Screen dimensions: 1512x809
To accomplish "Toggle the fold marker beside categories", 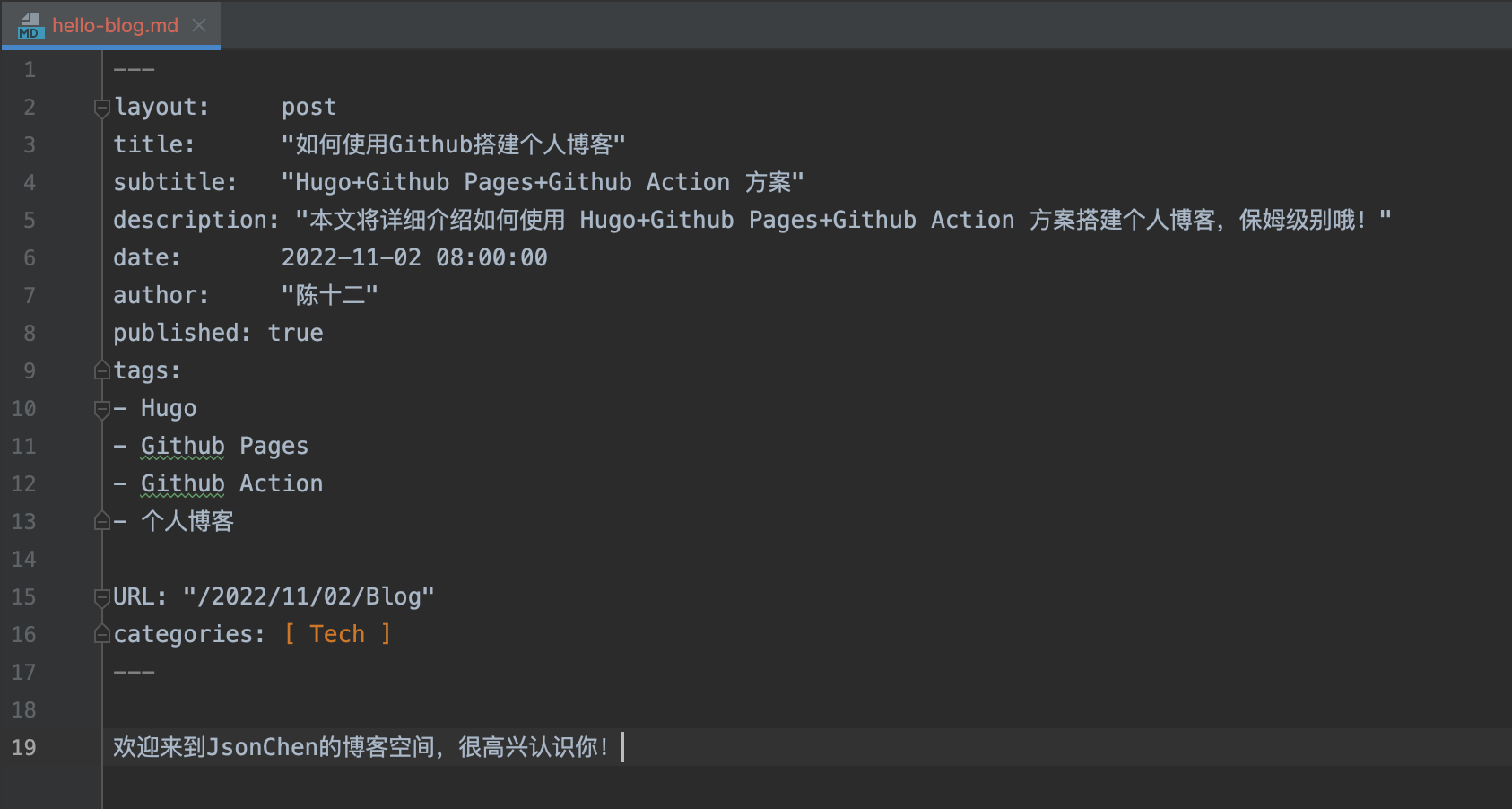I will [x=100, y=634].
